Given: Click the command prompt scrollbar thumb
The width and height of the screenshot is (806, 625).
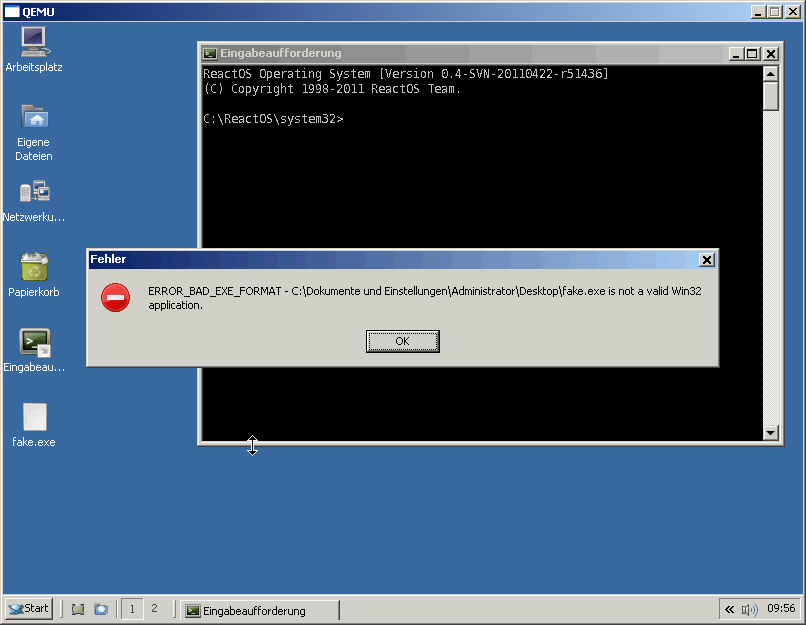Looking at the screenshot, I should click(770, 96).
